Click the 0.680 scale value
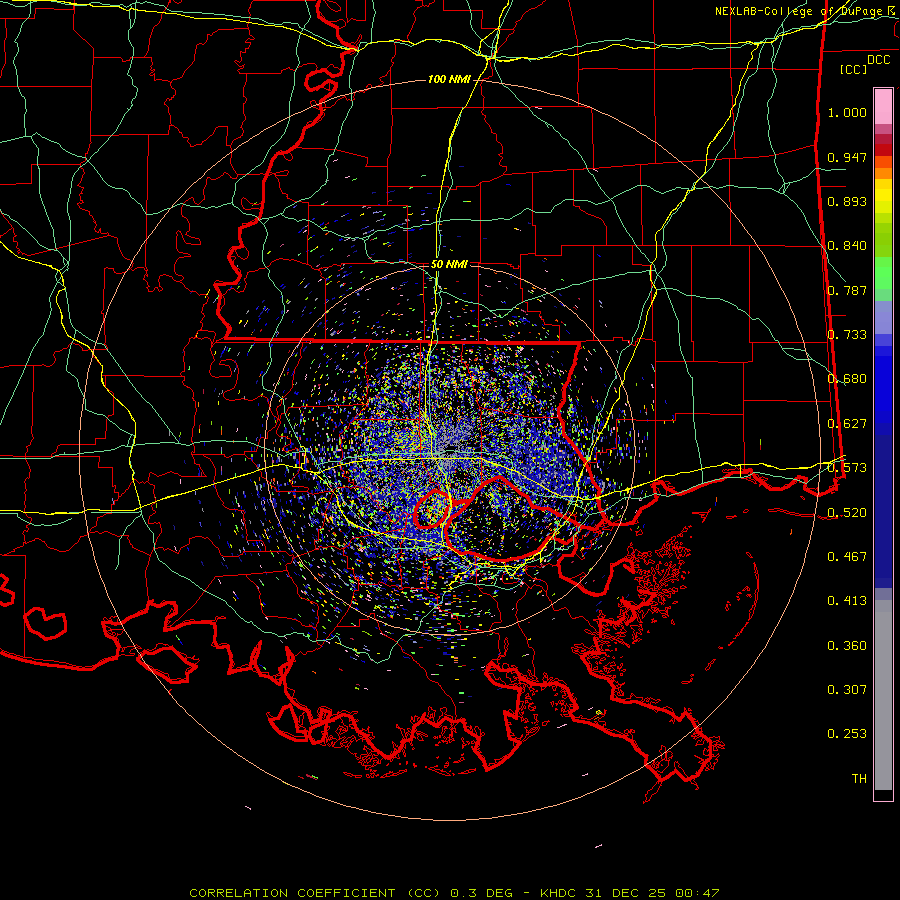The width and height of the screenshot is (900, 900). point(847,379)
